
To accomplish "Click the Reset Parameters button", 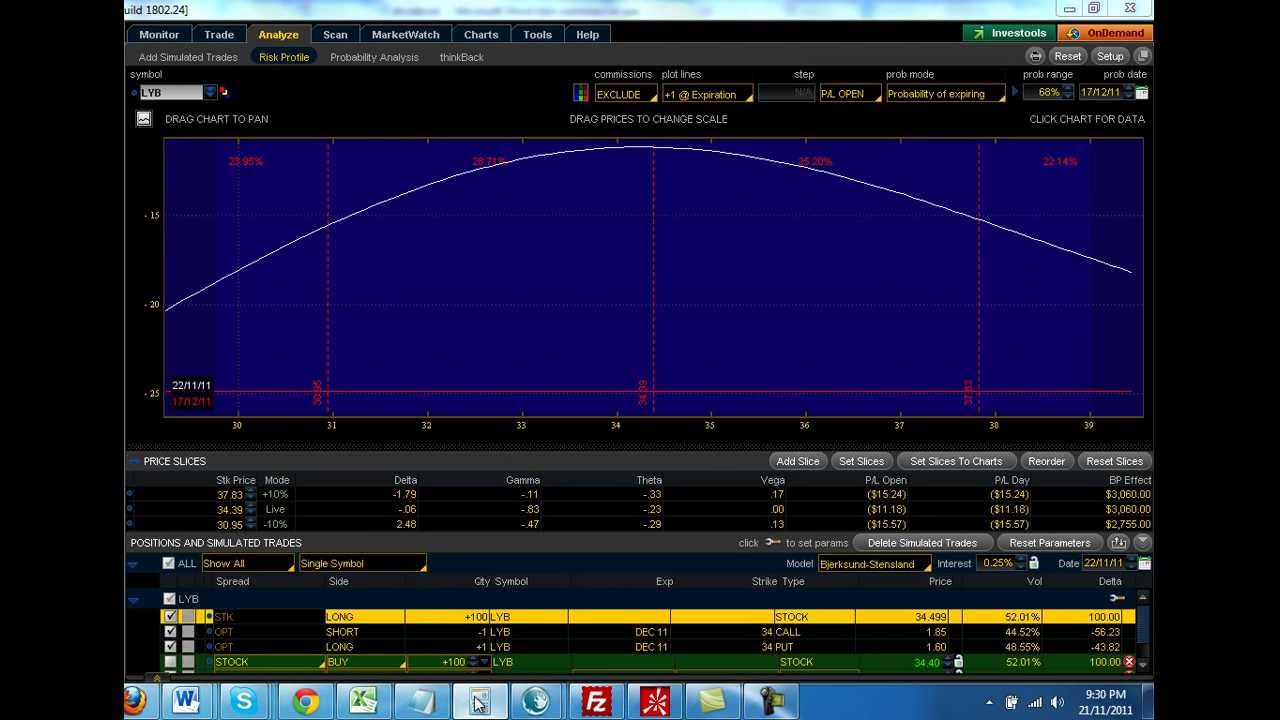I will tap(1050, 542).
